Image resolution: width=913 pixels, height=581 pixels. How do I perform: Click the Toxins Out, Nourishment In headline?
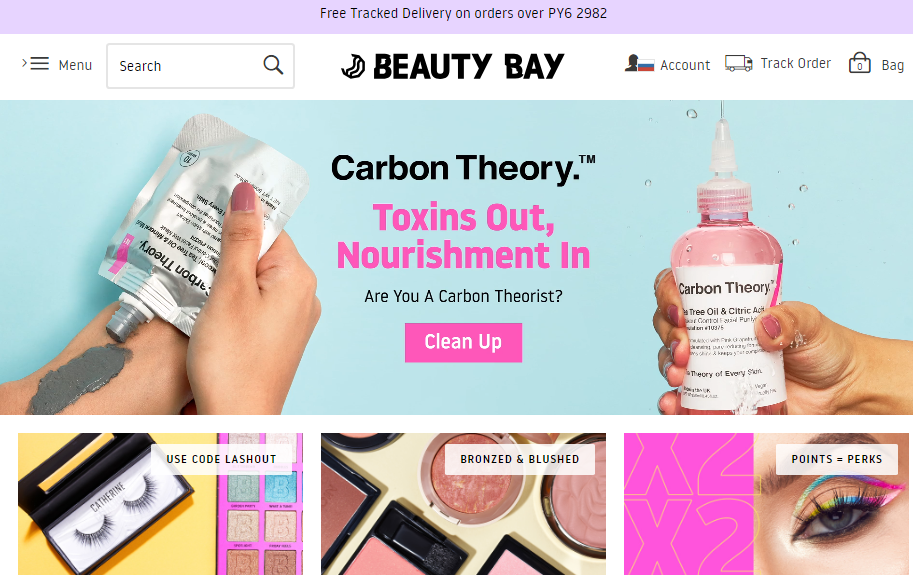tap(463, 236)
